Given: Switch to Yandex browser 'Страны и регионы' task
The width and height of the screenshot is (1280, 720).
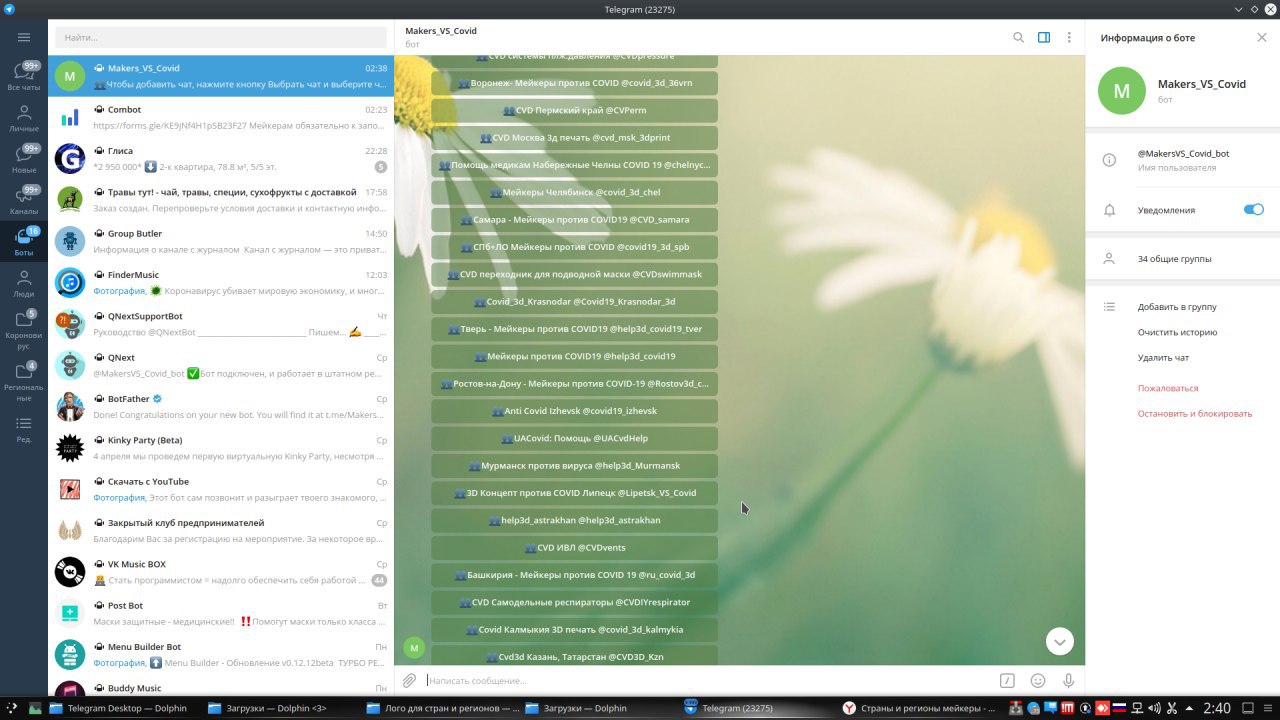Looking at the screenshot, I should (918, 708).
